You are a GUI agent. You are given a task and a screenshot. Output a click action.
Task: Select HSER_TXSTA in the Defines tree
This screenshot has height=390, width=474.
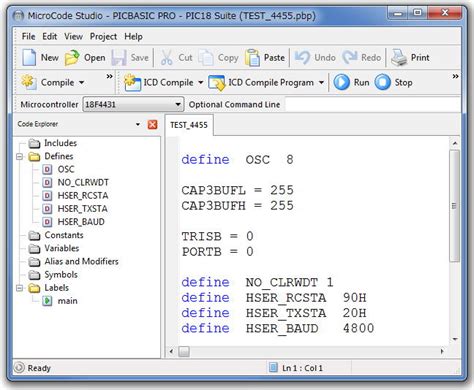pyautogui.click(x=82, y=209)
